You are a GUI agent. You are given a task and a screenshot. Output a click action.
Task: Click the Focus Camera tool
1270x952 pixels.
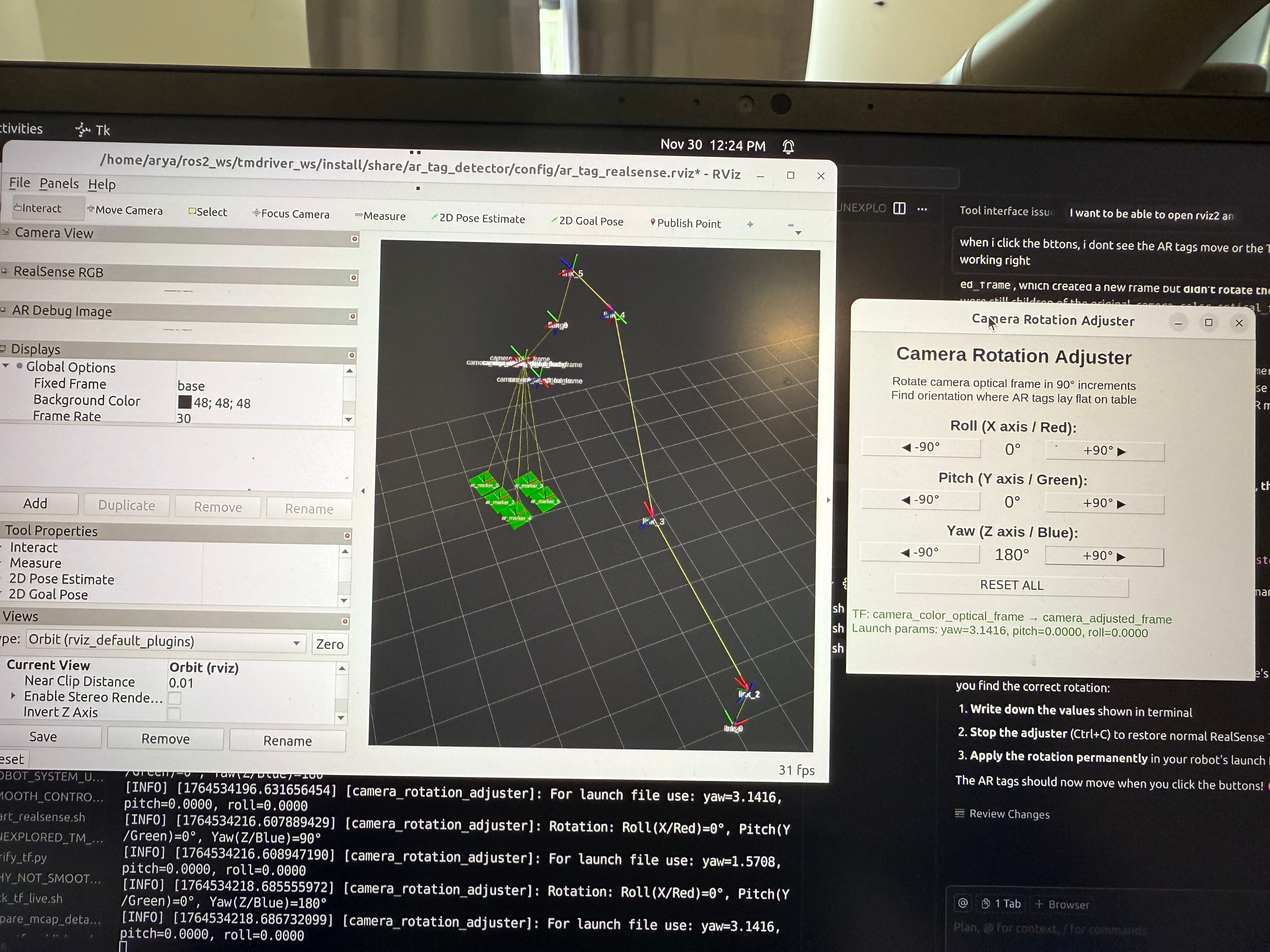click(291, 214)
